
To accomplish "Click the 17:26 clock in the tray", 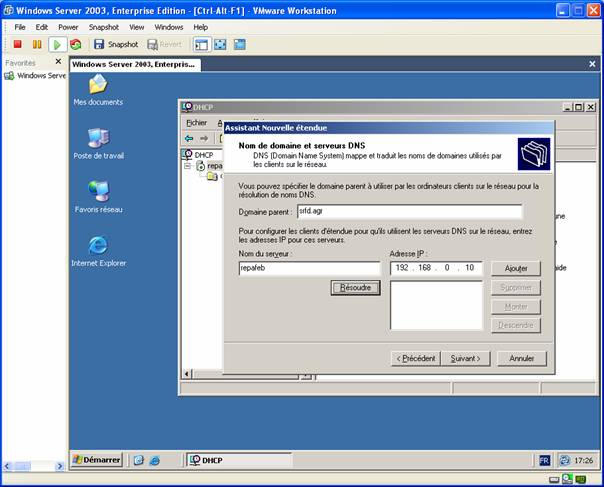I will click(x=584, y=460).
